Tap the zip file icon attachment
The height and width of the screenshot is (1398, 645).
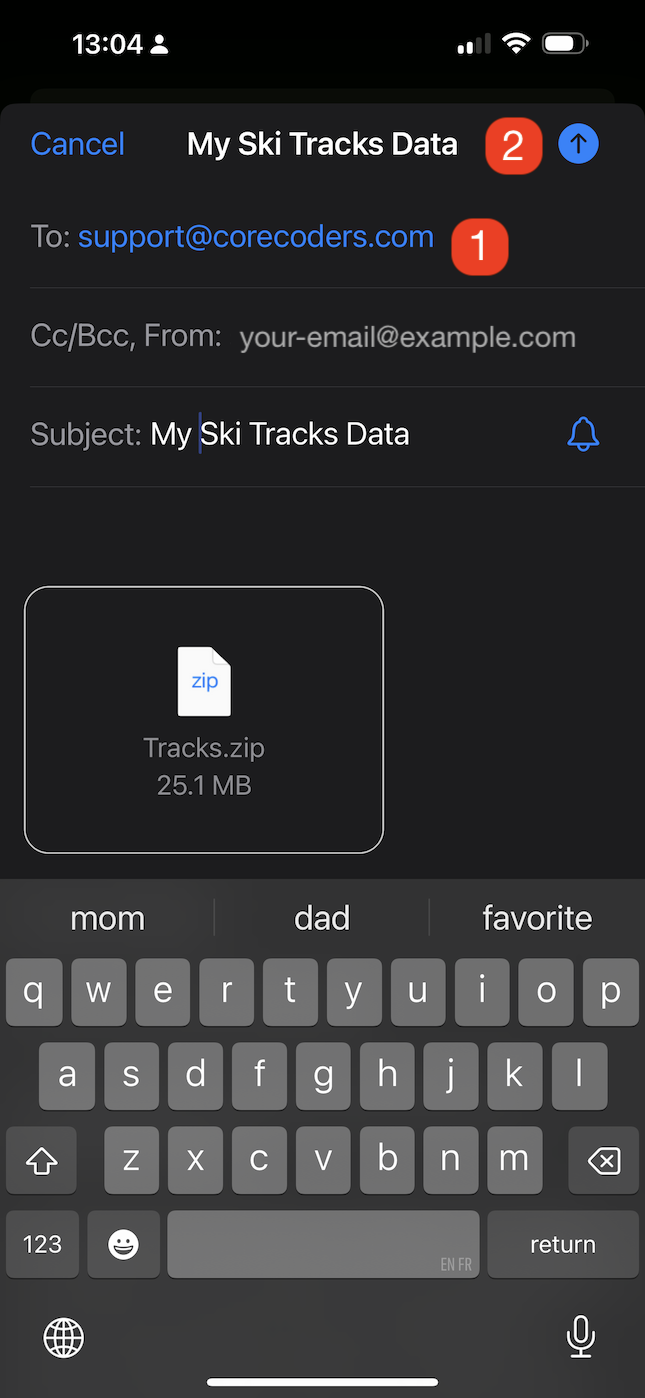(204, 681)
